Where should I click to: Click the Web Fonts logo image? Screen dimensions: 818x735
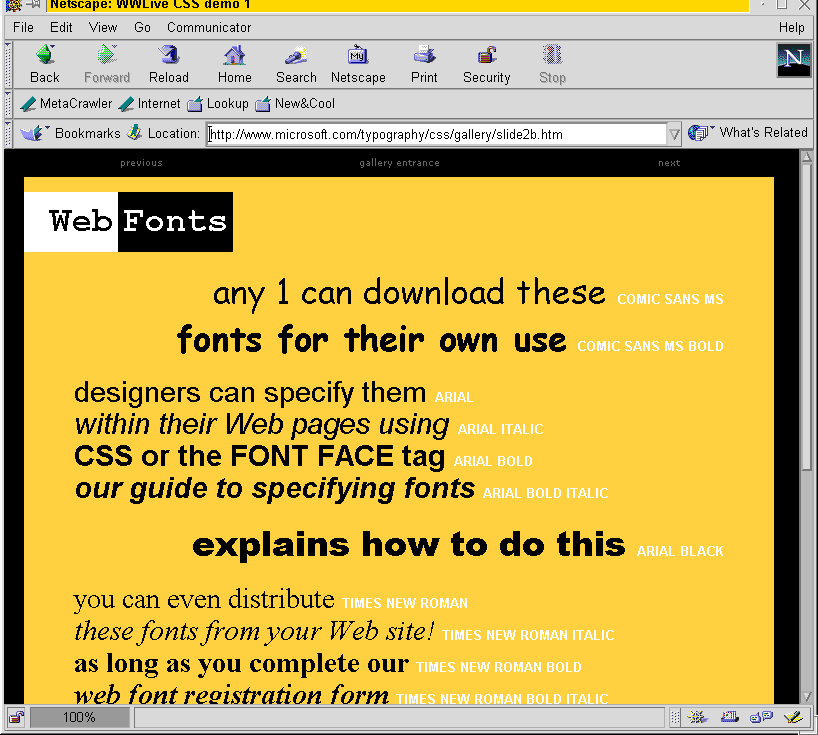[x=128, y=222]
